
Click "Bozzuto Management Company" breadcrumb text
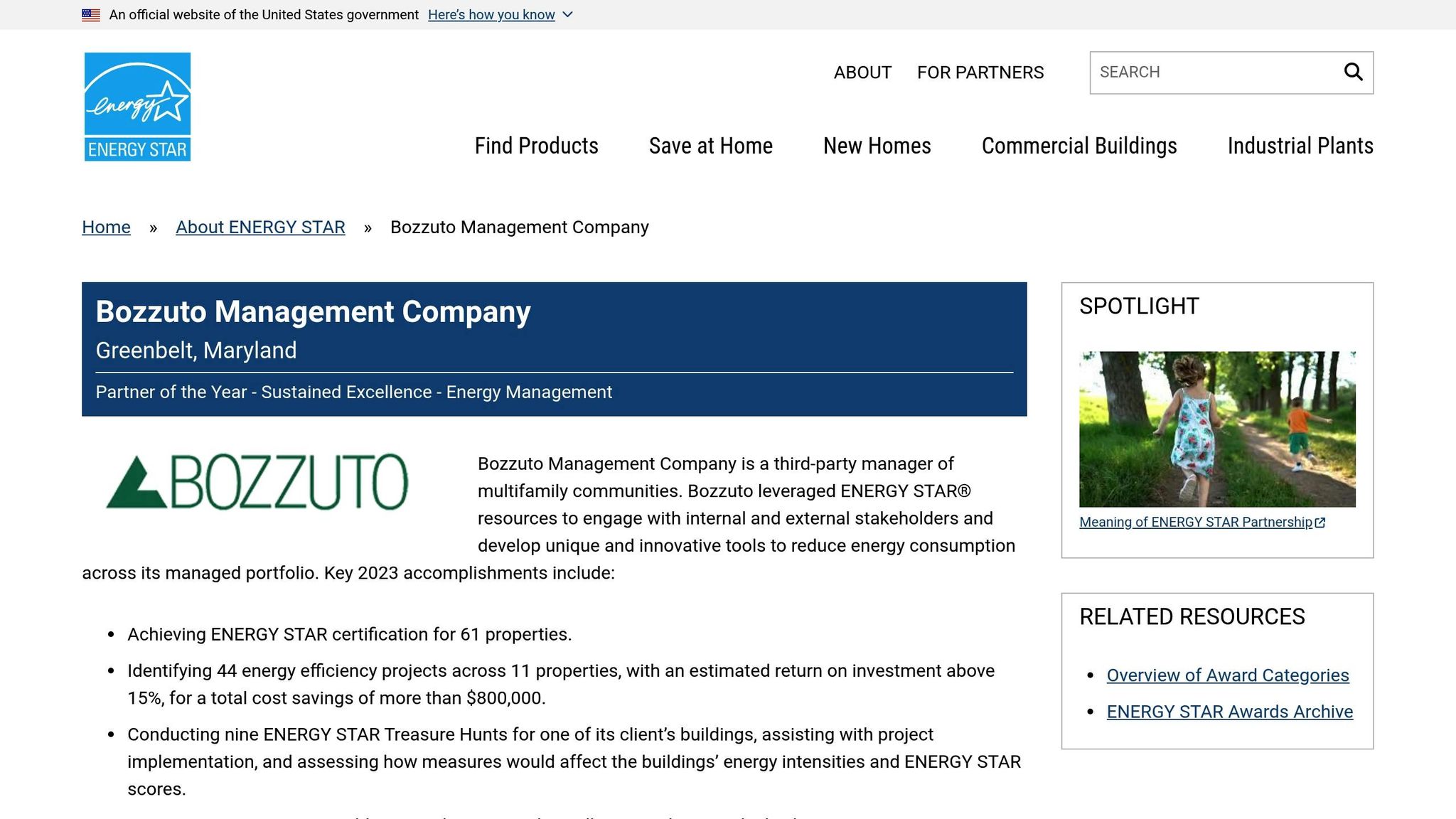coord(520,227)
